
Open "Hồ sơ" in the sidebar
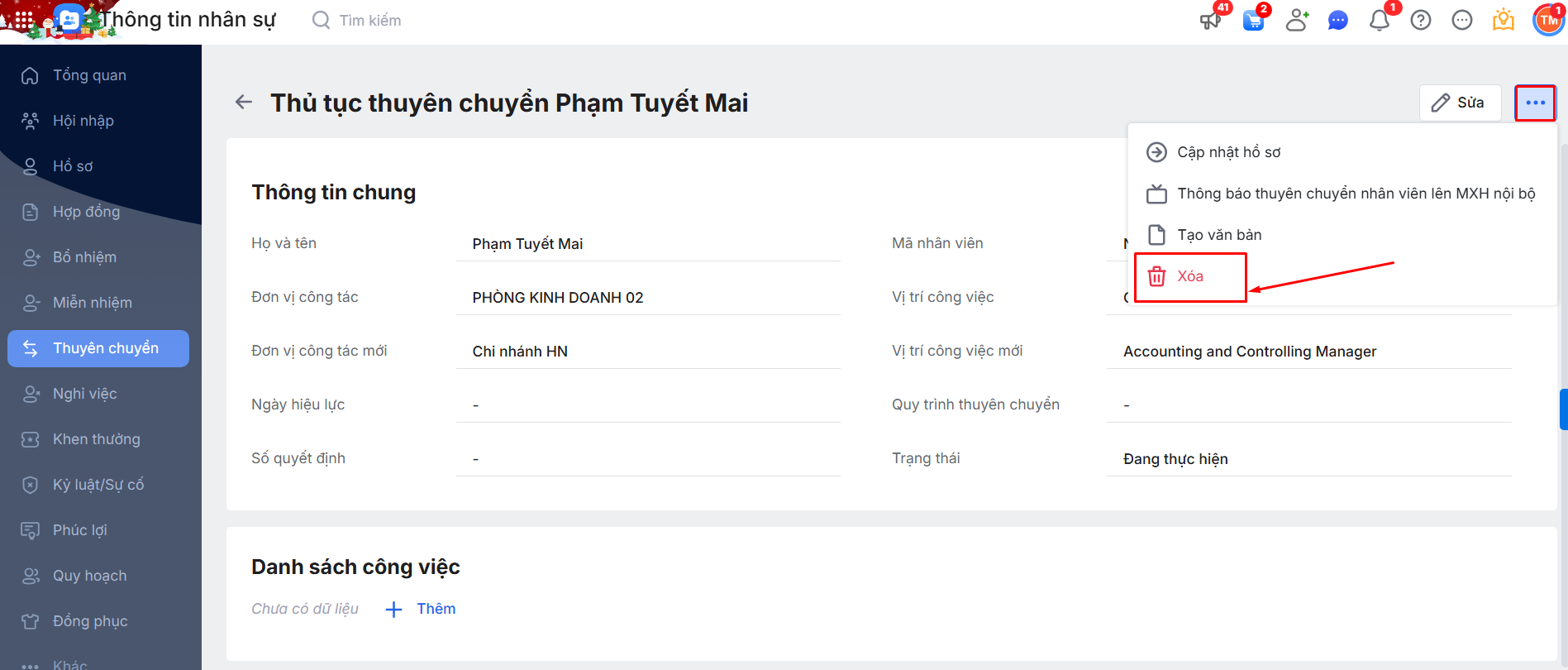(x=73, y=166)
